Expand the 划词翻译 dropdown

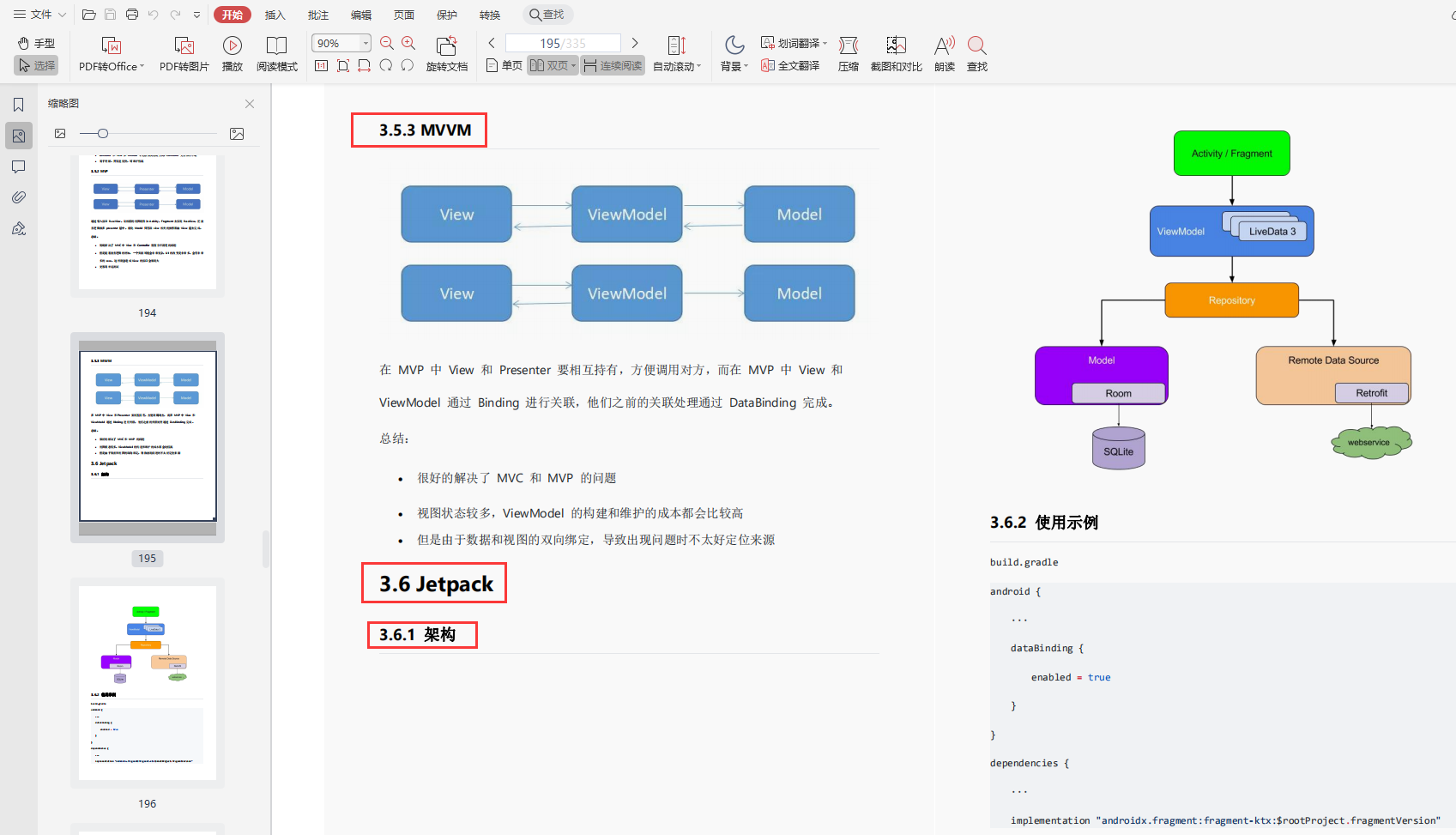tap(825, 43)
